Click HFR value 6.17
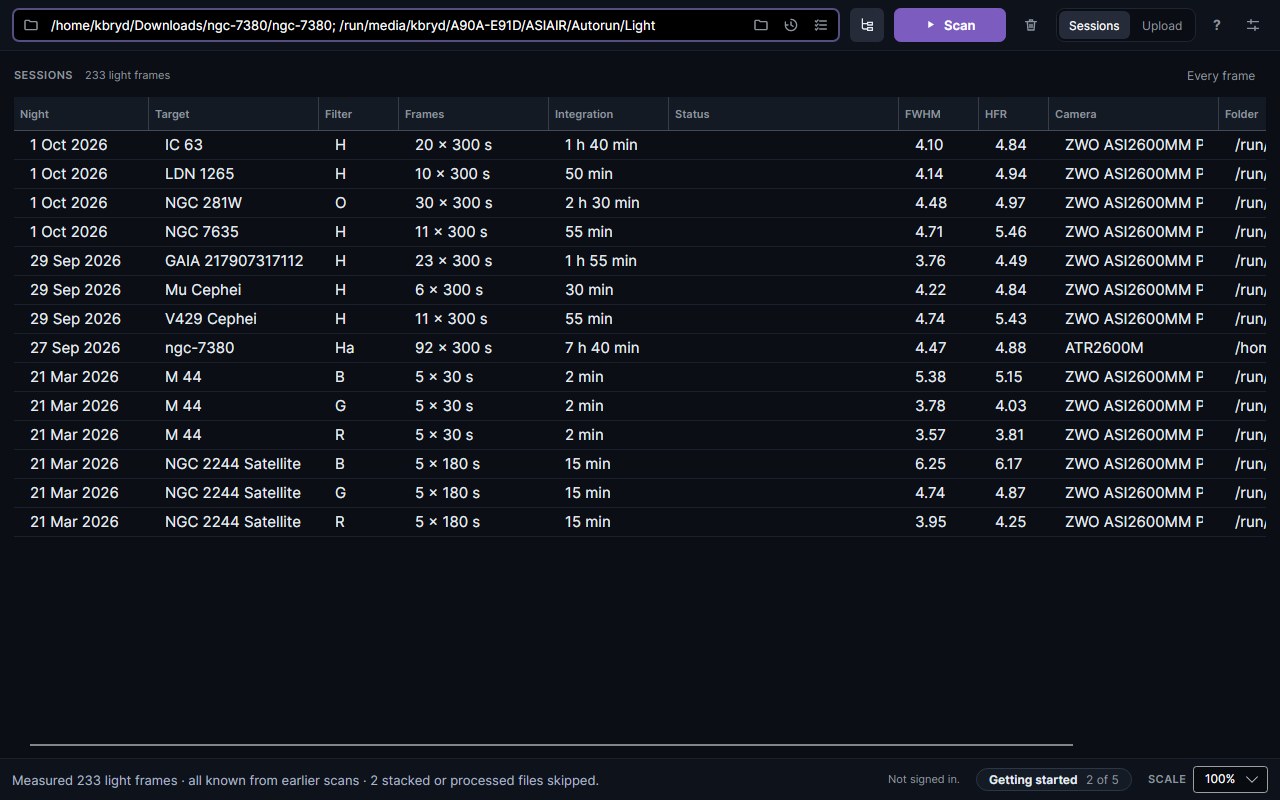The image size is (1280, 800). [x=1010, y=464]
